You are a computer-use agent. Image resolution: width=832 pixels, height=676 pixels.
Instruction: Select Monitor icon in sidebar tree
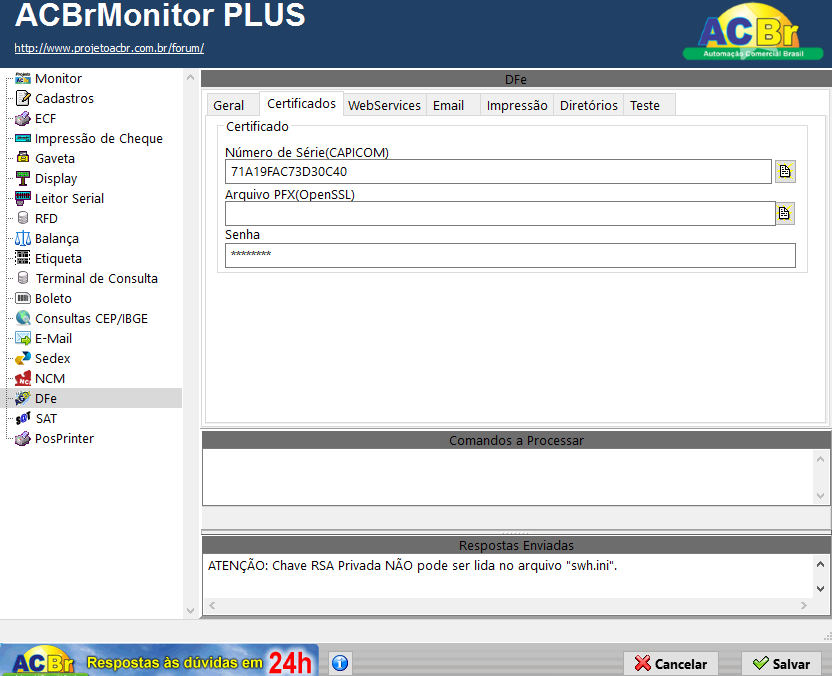[23, 79]
